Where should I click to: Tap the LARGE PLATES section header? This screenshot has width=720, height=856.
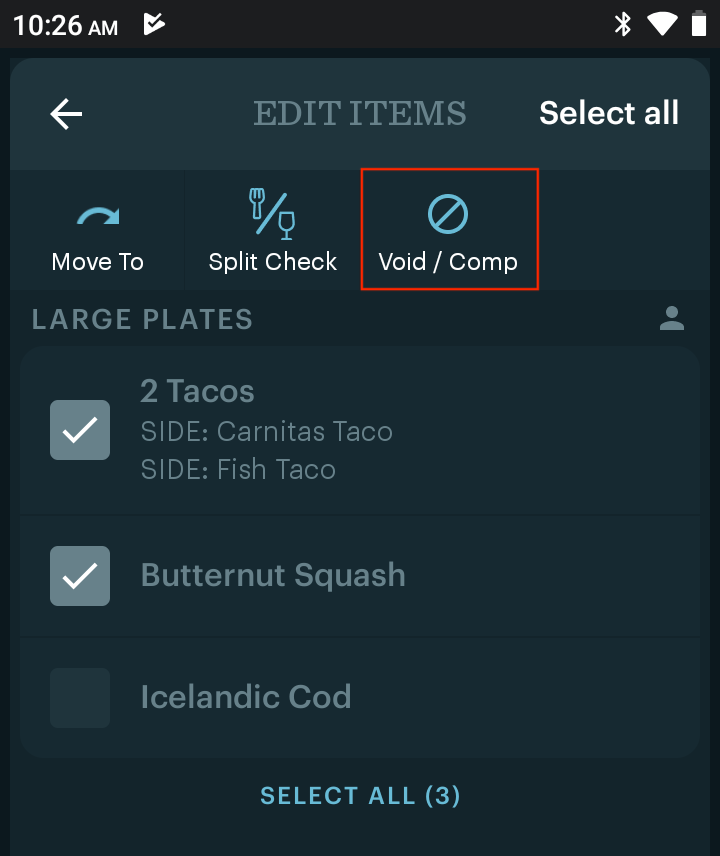141,319
